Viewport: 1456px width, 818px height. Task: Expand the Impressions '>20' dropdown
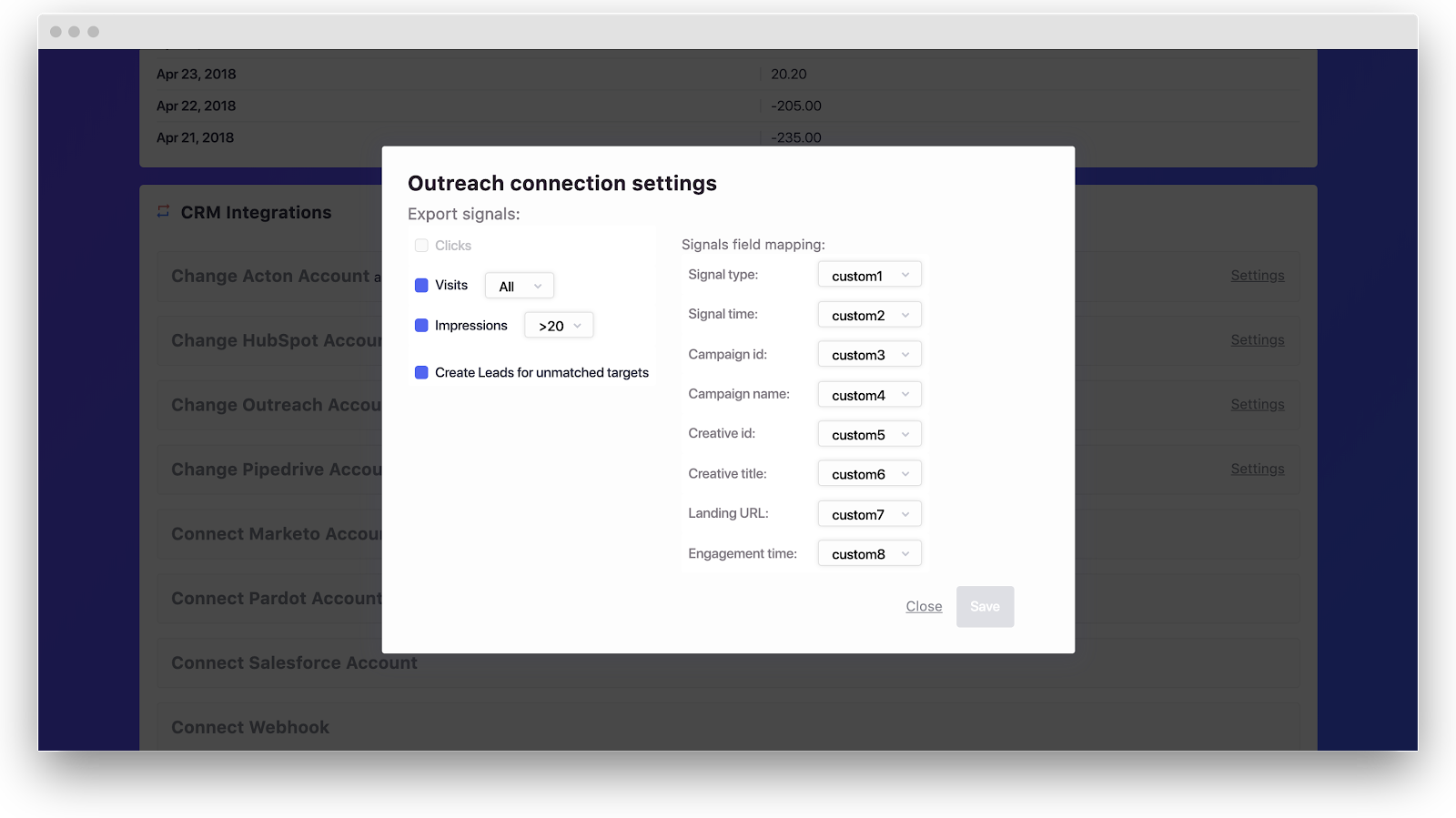pyautogui.click(x=559, y=326)
